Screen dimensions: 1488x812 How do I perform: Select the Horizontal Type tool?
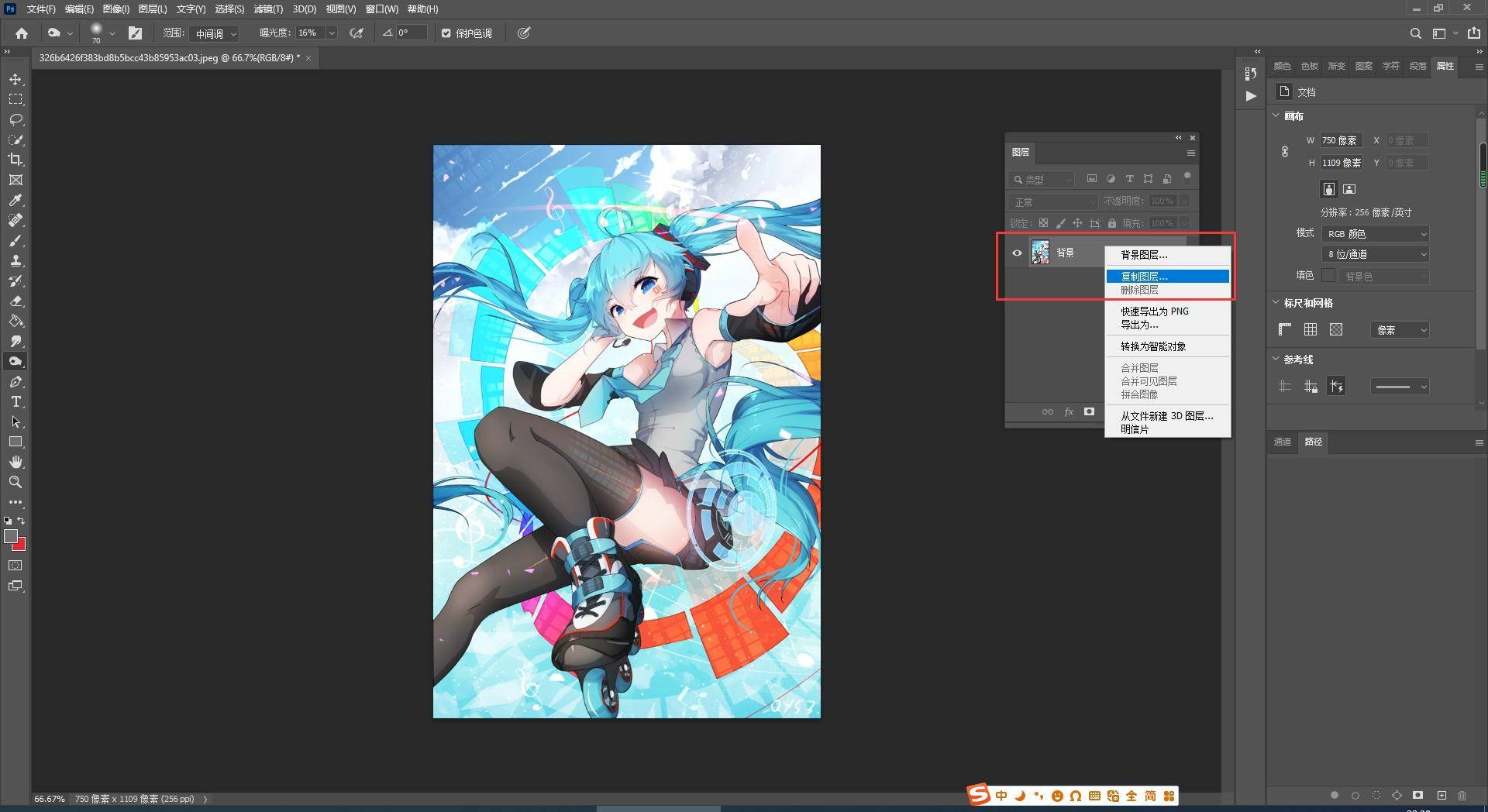15,402
